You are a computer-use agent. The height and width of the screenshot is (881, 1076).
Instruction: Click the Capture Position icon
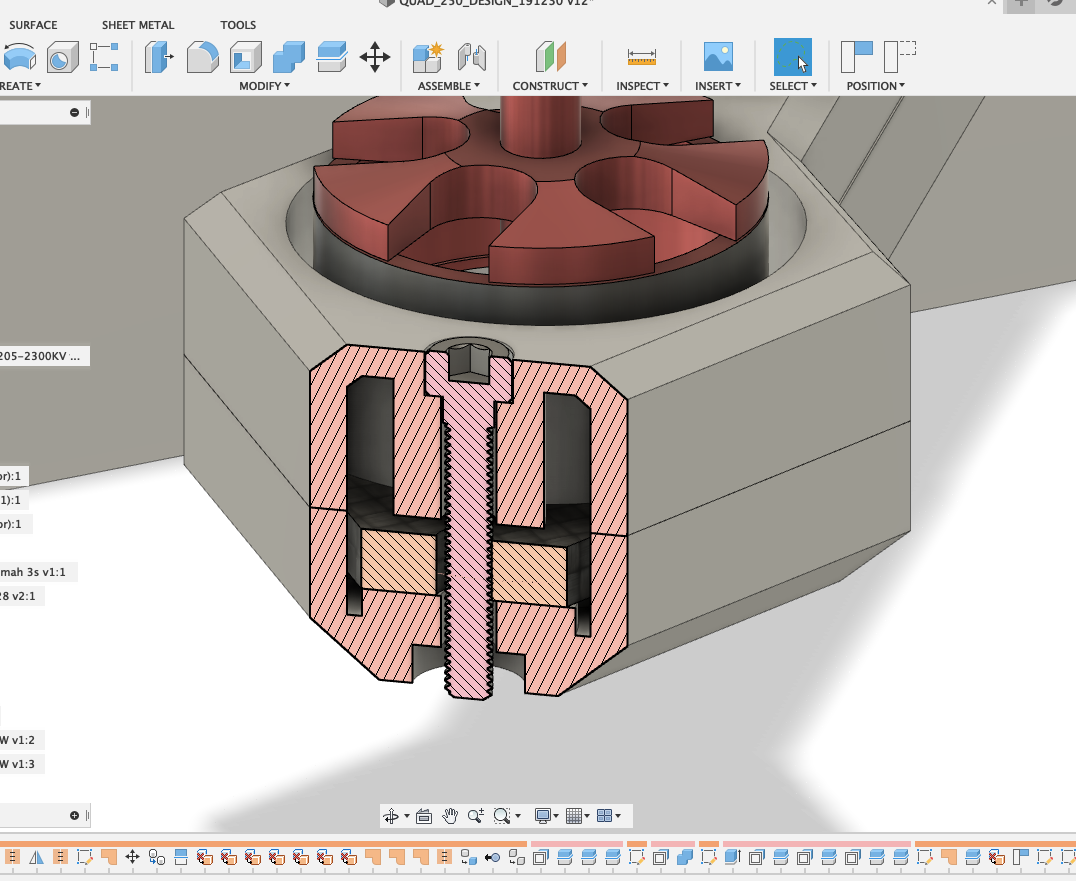pos(856,56)
